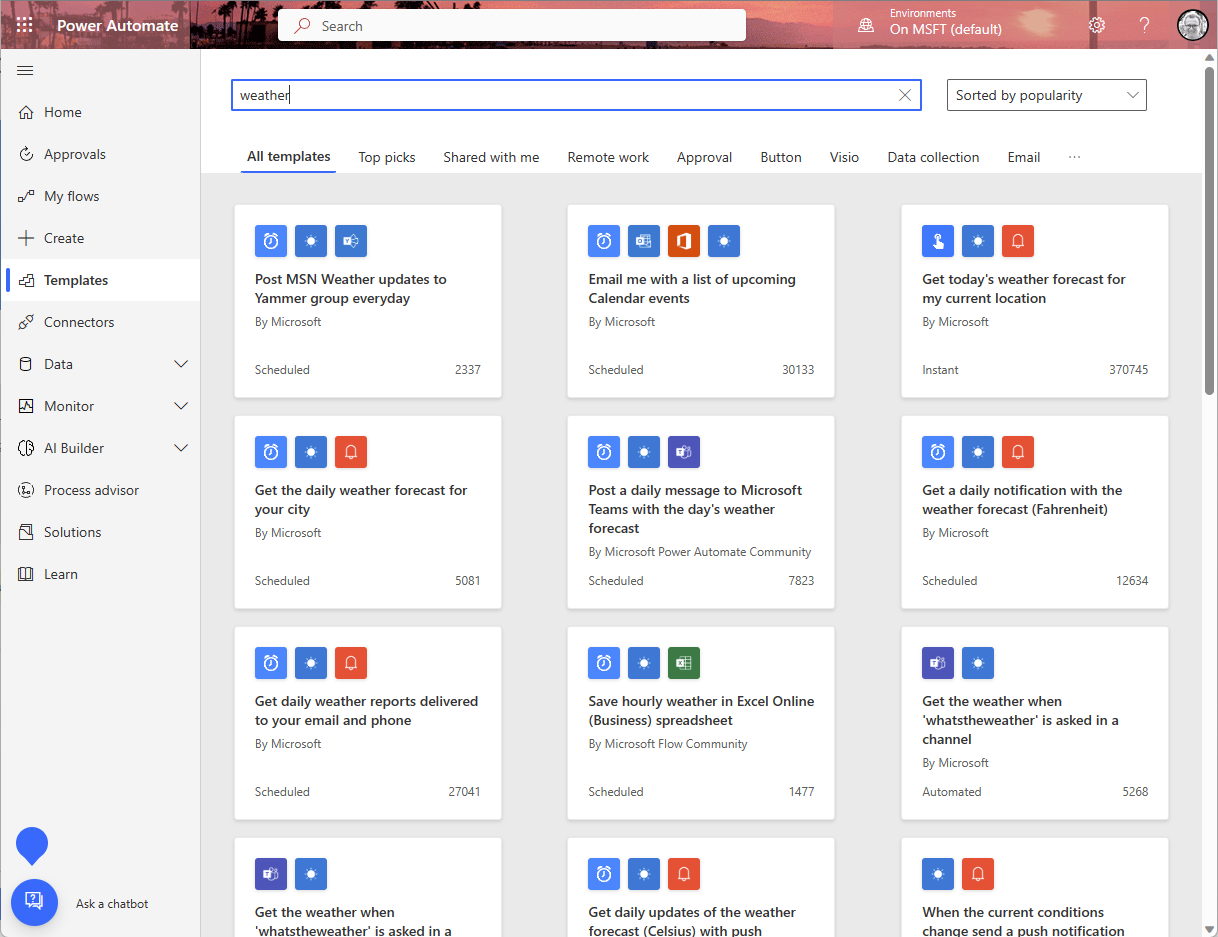Click the page vertical scrollbar
1218x937 pixels.
click(x=1209, y=230)
